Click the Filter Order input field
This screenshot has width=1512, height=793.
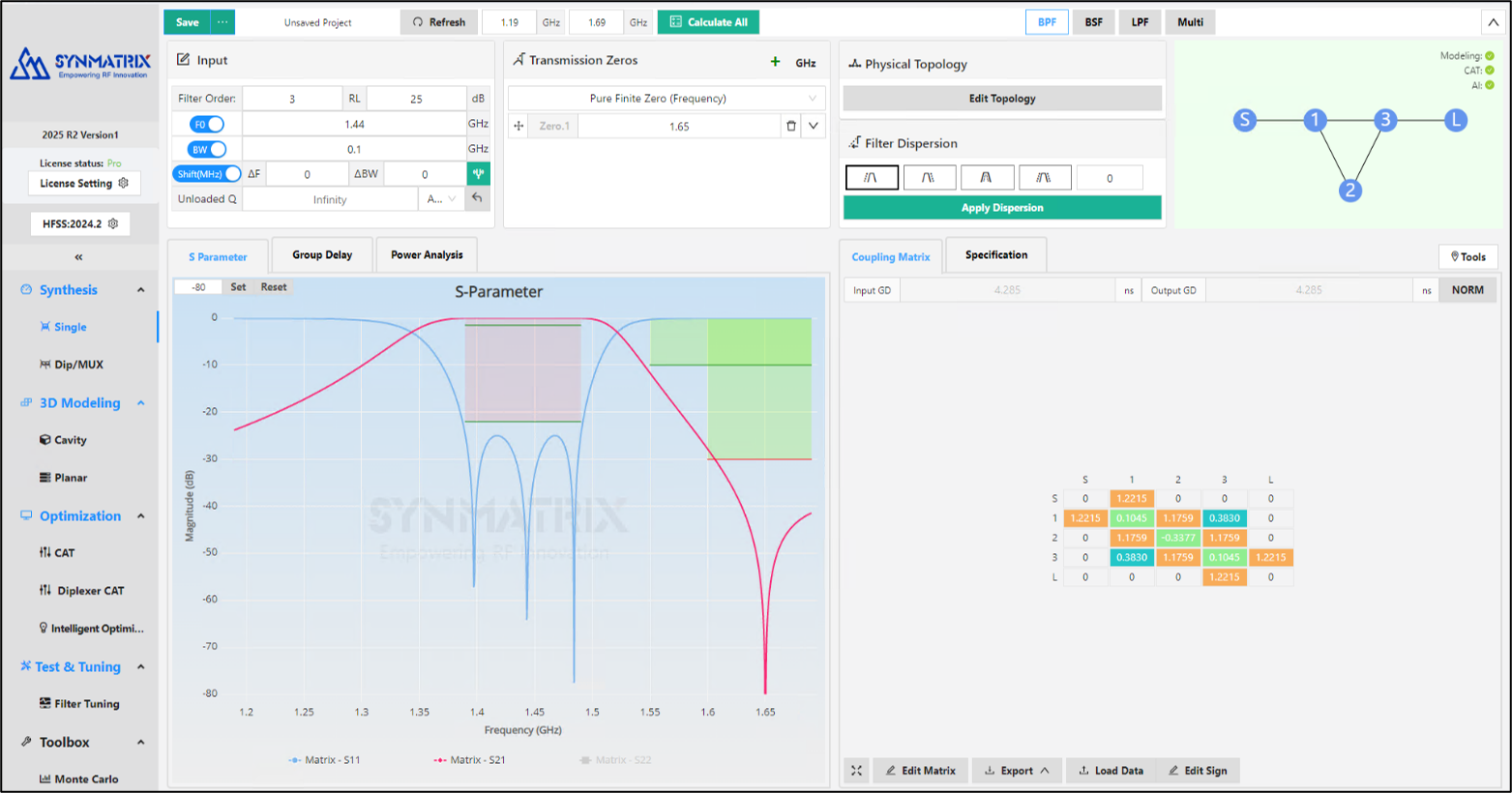pyautogui.click(x=292, y=99)
